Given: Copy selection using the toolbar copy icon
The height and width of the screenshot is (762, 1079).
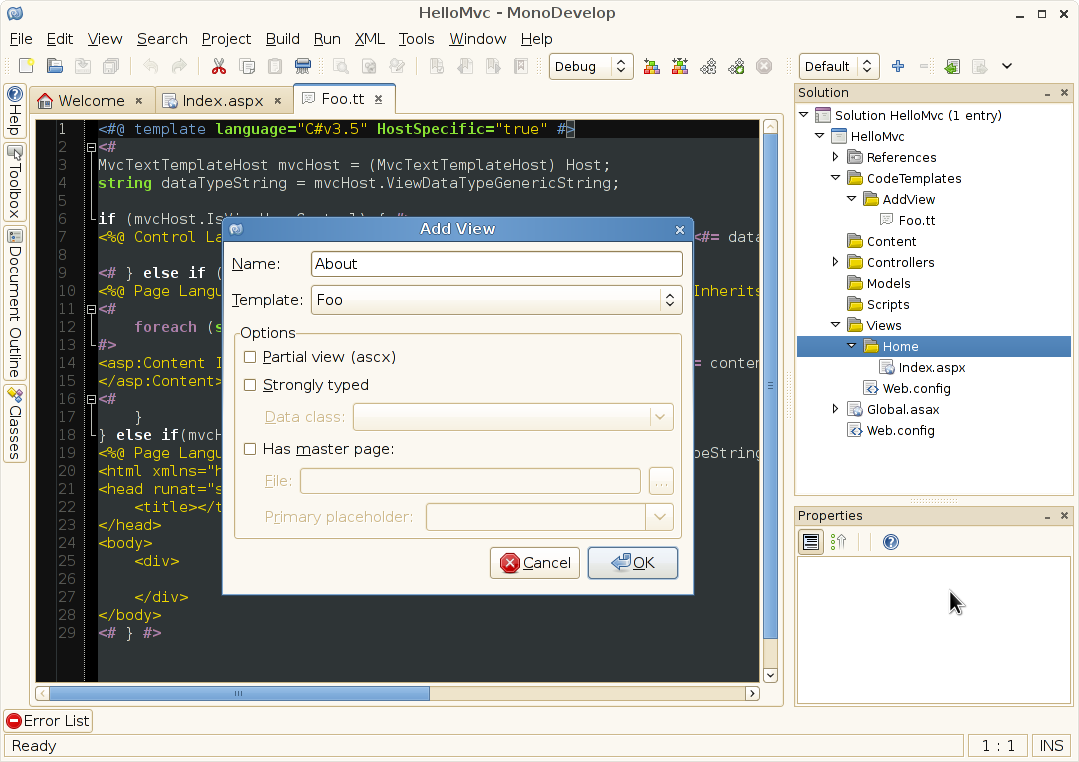Looking at the screenshot, I should tap(246, 66).
